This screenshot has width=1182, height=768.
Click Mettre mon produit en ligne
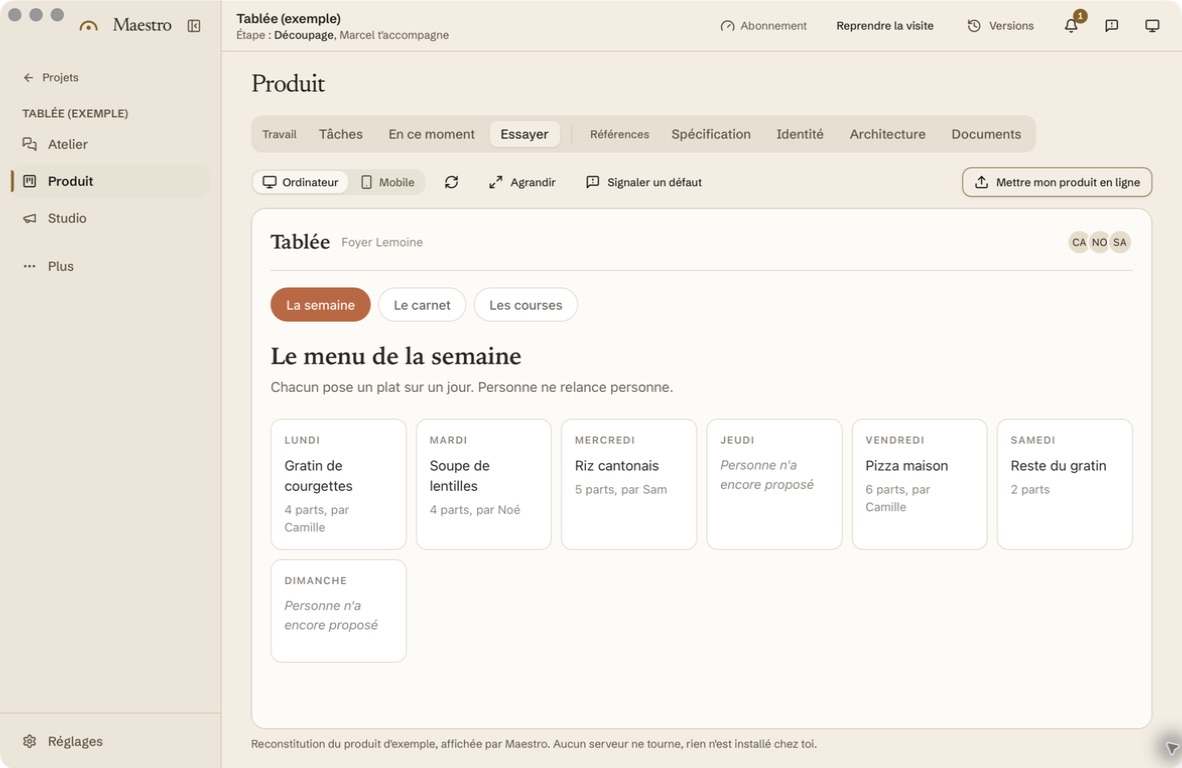point(1057,182)
